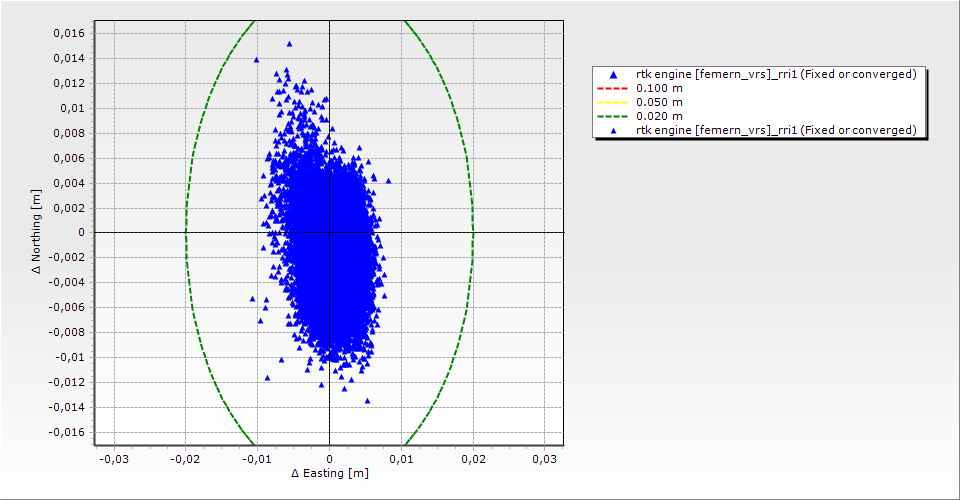Click the first rtk engine legend entry text
Viewport: 960px width, 500px height.
point(776,74)
